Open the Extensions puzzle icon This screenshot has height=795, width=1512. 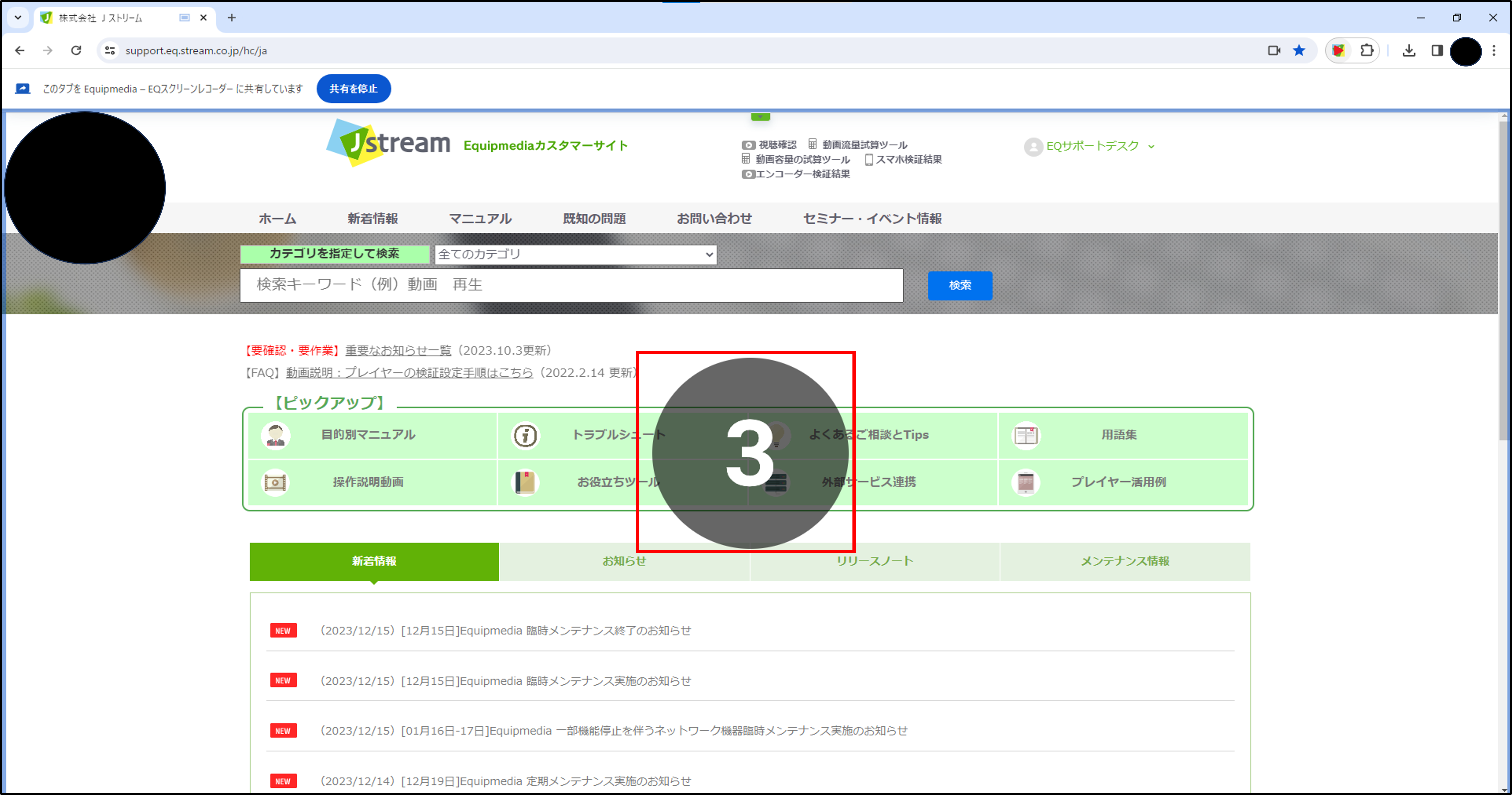[1367, 50]
